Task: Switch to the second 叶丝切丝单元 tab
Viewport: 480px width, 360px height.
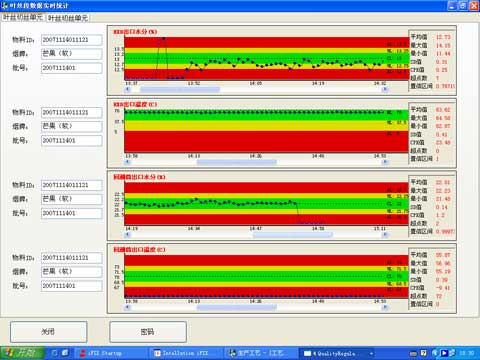Action: point(68,18)
